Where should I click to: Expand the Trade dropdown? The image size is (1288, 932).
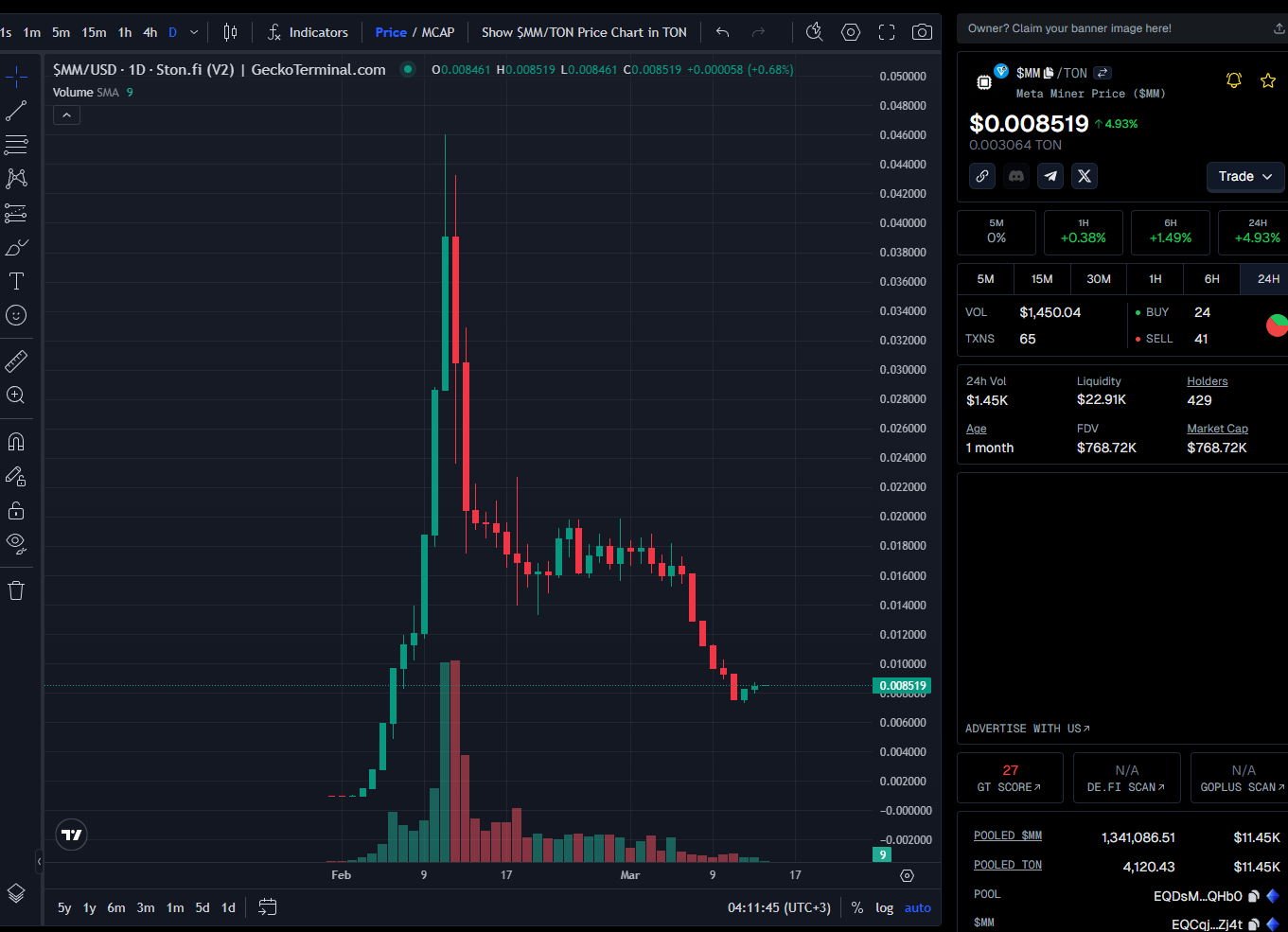tap(1245, 176)
